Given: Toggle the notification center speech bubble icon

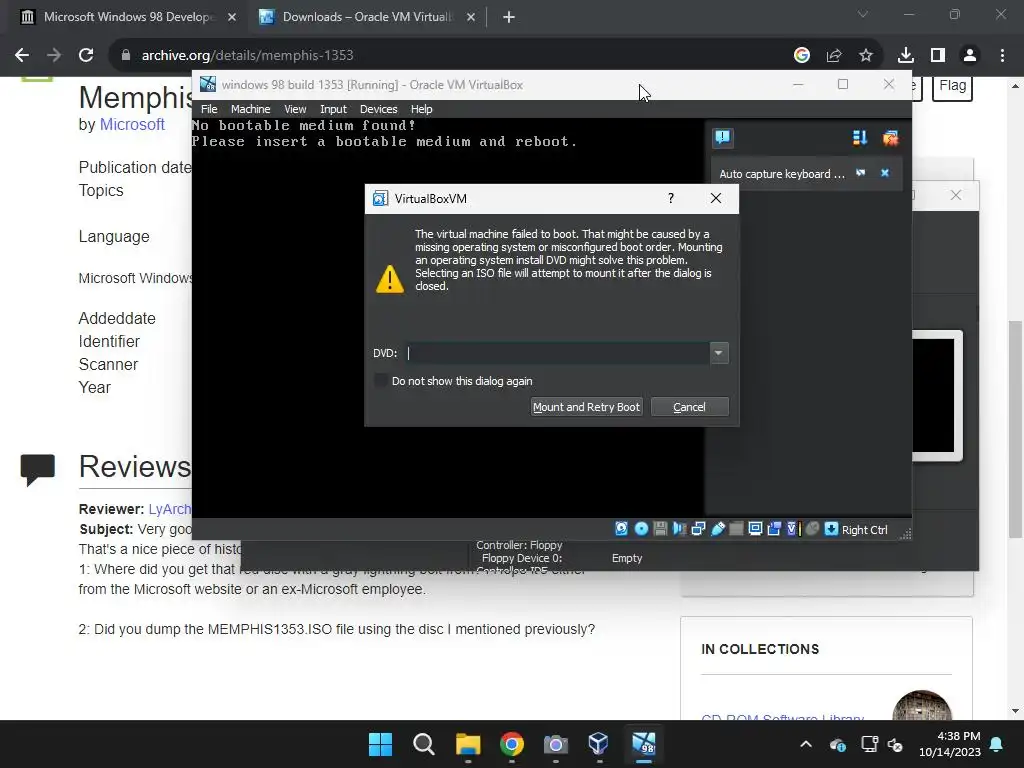Looking at the screenshot, I should [x=722, y=138].
